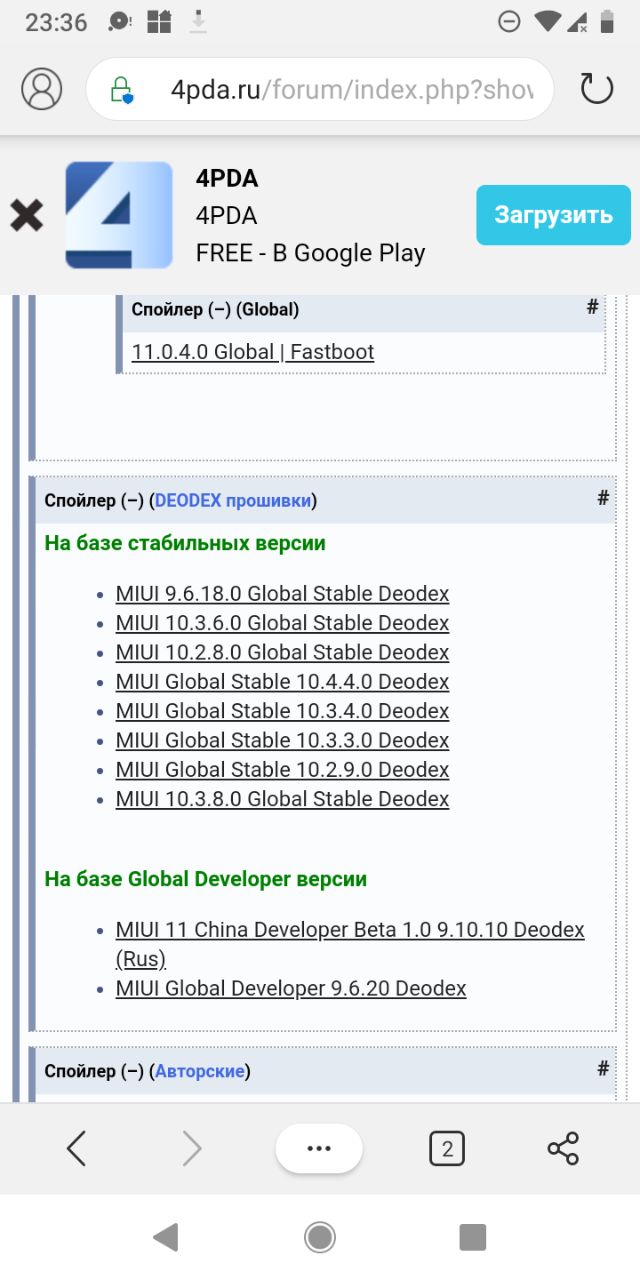Open MIUI Global Developer 9.6.20 Deodex

[291, 989]
